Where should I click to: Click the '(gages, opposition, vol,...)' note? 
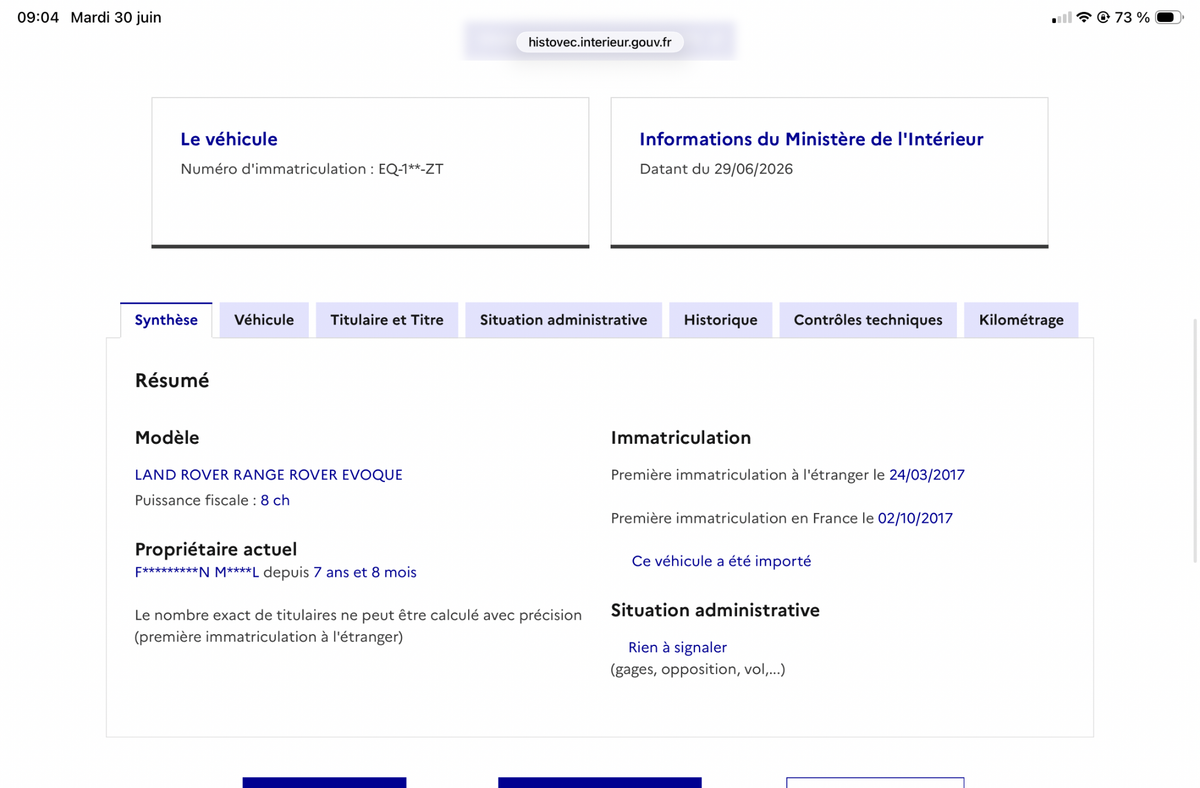click(x=698, y=669)
